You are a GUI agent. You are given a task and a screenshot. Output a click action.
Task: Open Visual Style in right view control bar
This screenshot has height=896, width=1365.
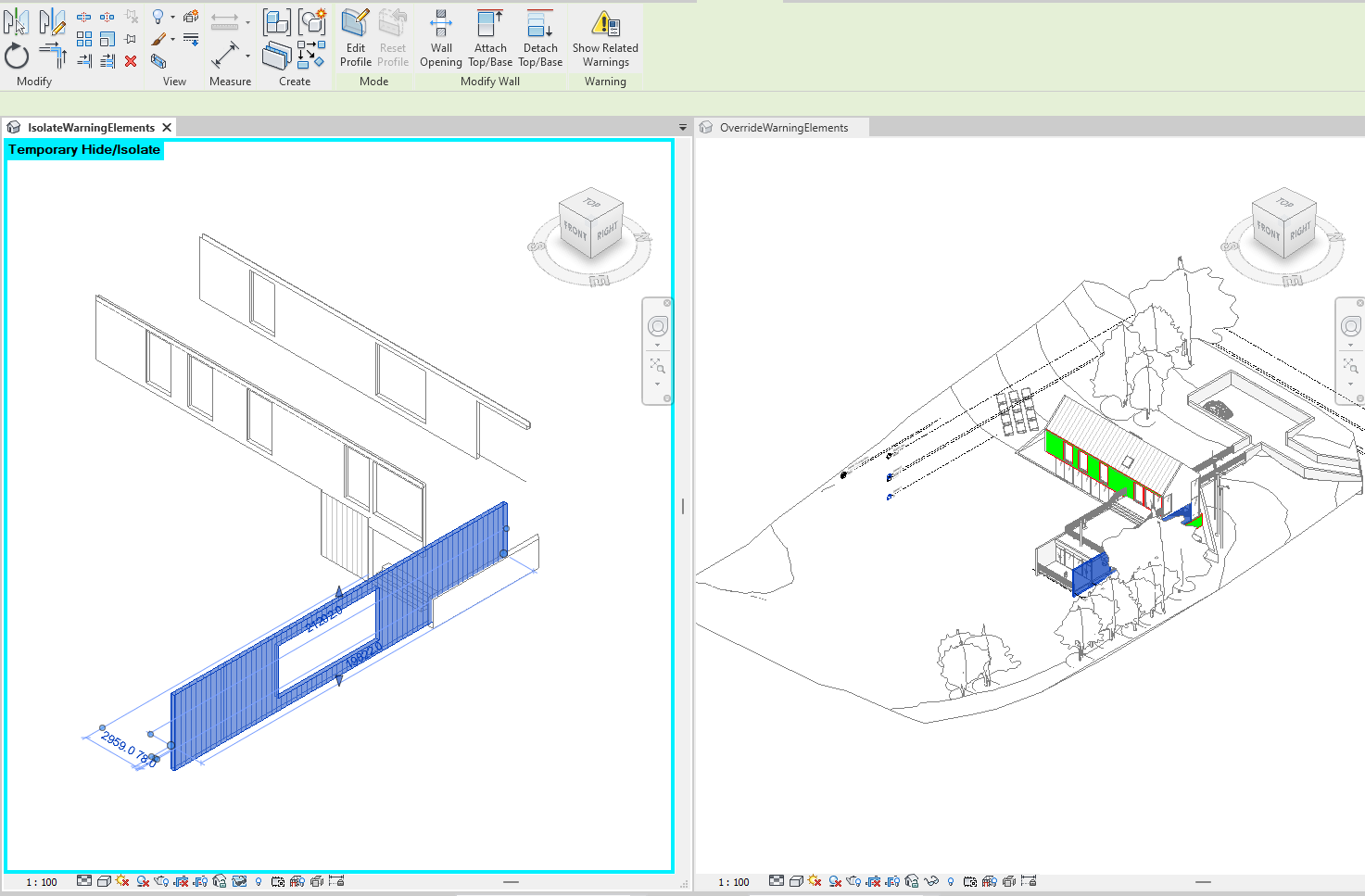pyautogui.click(x=796, y=881)
